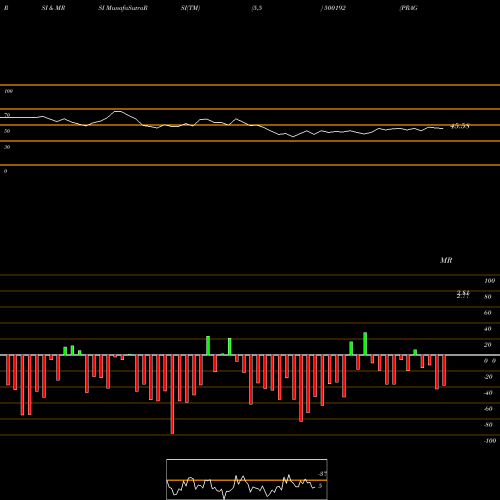Viewport: 500px width, 500px height.
Task: Click the 30 level label on RSI axis
Action: click(x=7, y=147)
